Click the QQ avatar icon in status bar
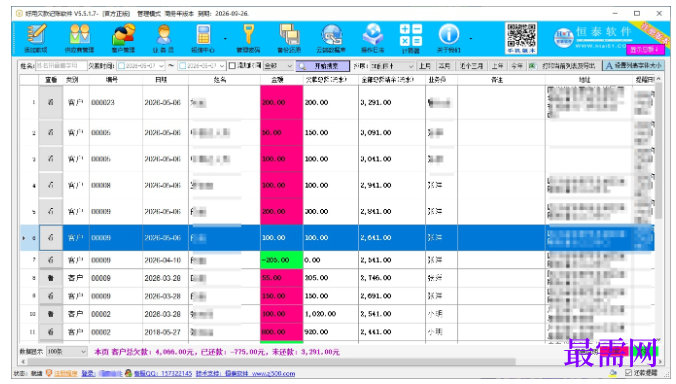676x384 pixels. pos(128,373)
